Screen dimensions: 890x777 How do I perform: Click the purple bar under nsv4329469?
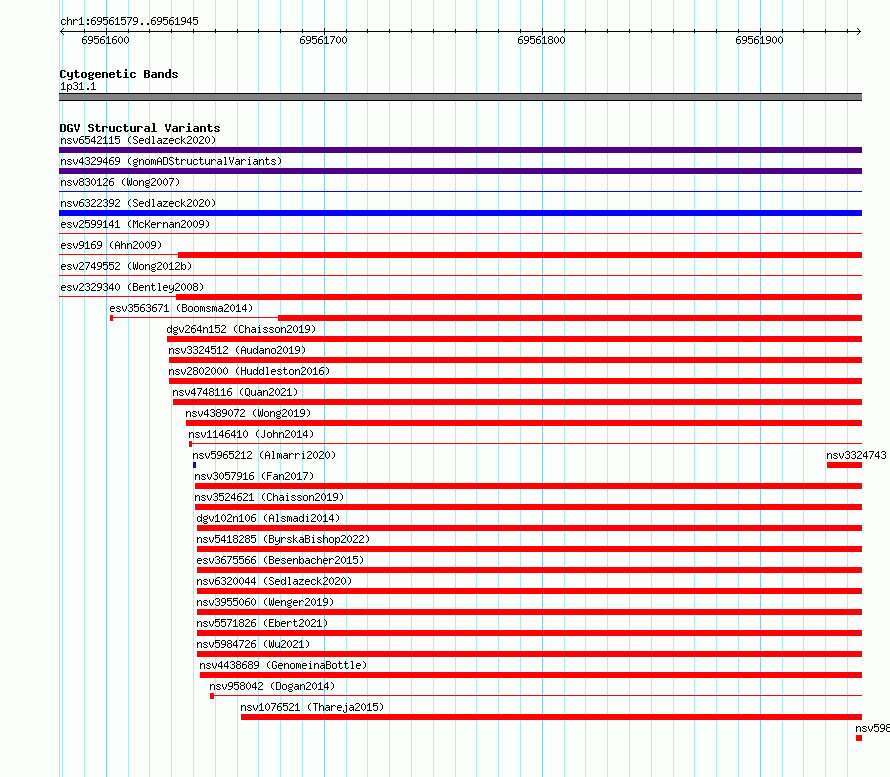(x=460, y=171)
